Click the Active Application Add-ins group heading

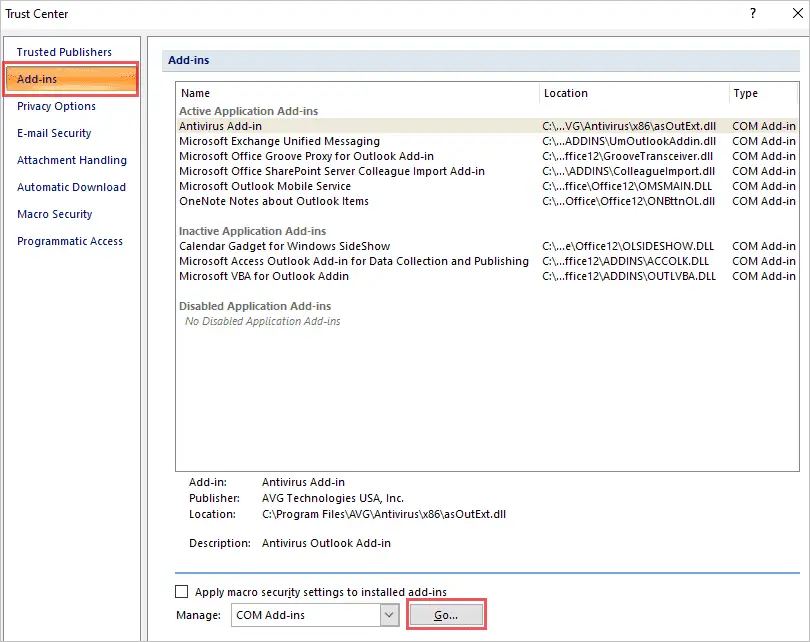tap(248, 111)
